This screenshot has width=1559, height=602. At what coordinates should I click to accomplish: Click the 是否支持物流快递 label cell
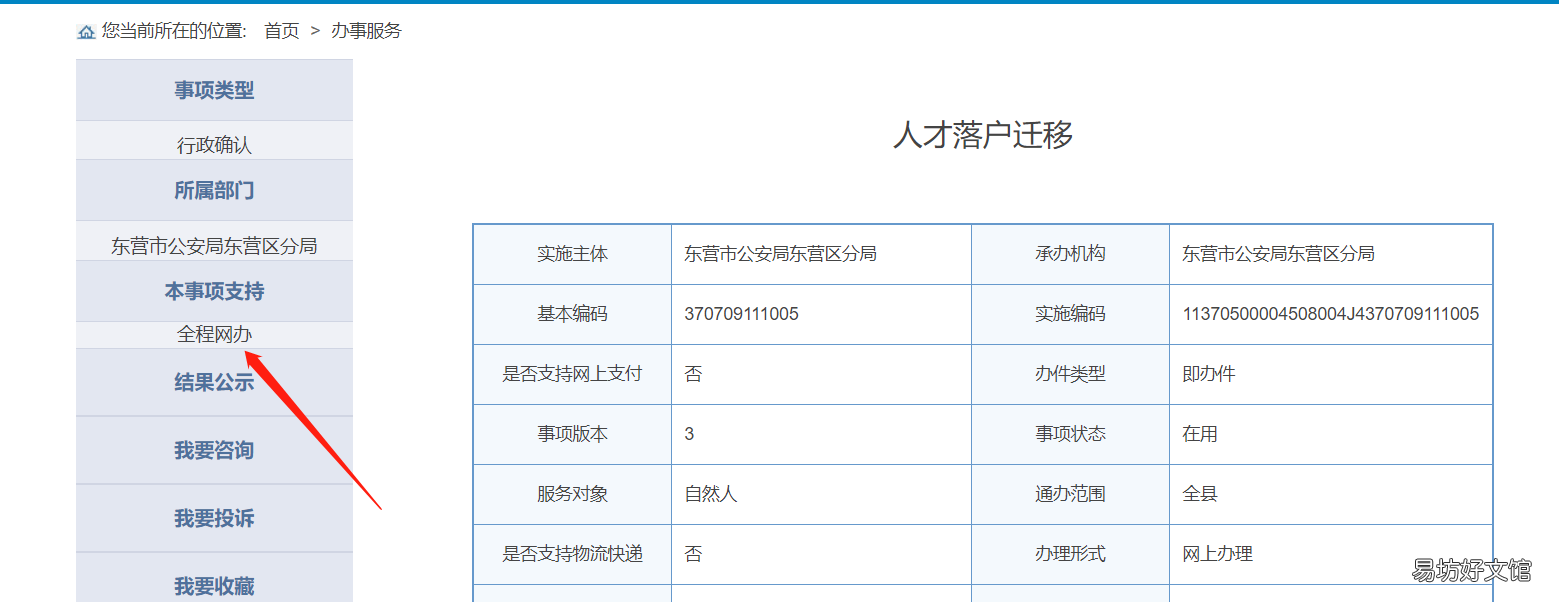coord(572,554)
